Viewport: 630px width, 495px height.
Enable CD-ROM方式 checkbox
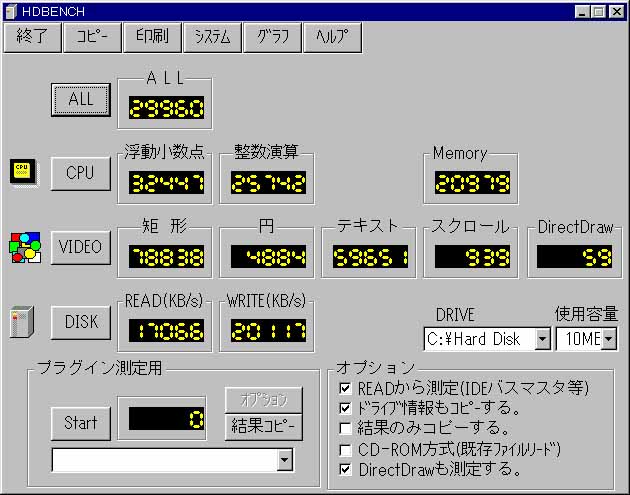click(x=345, y=449)
